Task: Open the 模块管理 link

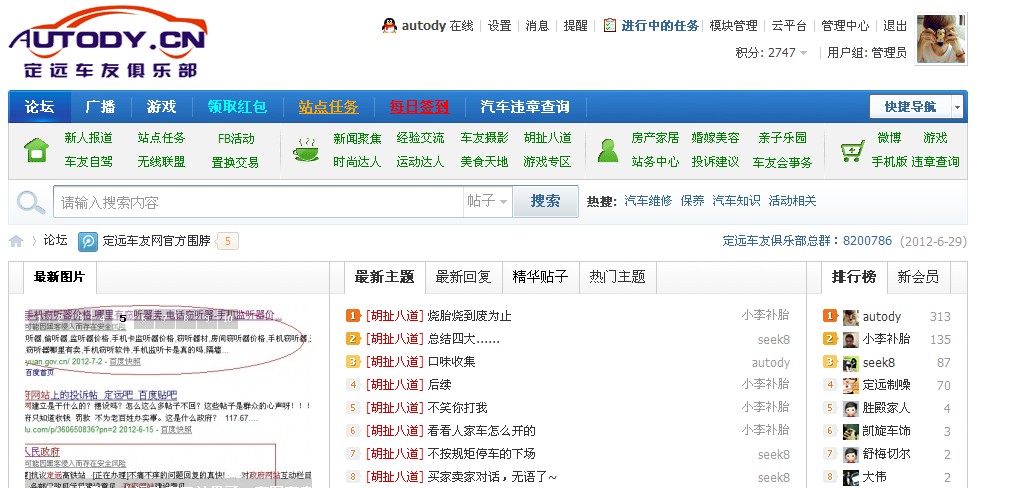Action: tap(734, 26)
